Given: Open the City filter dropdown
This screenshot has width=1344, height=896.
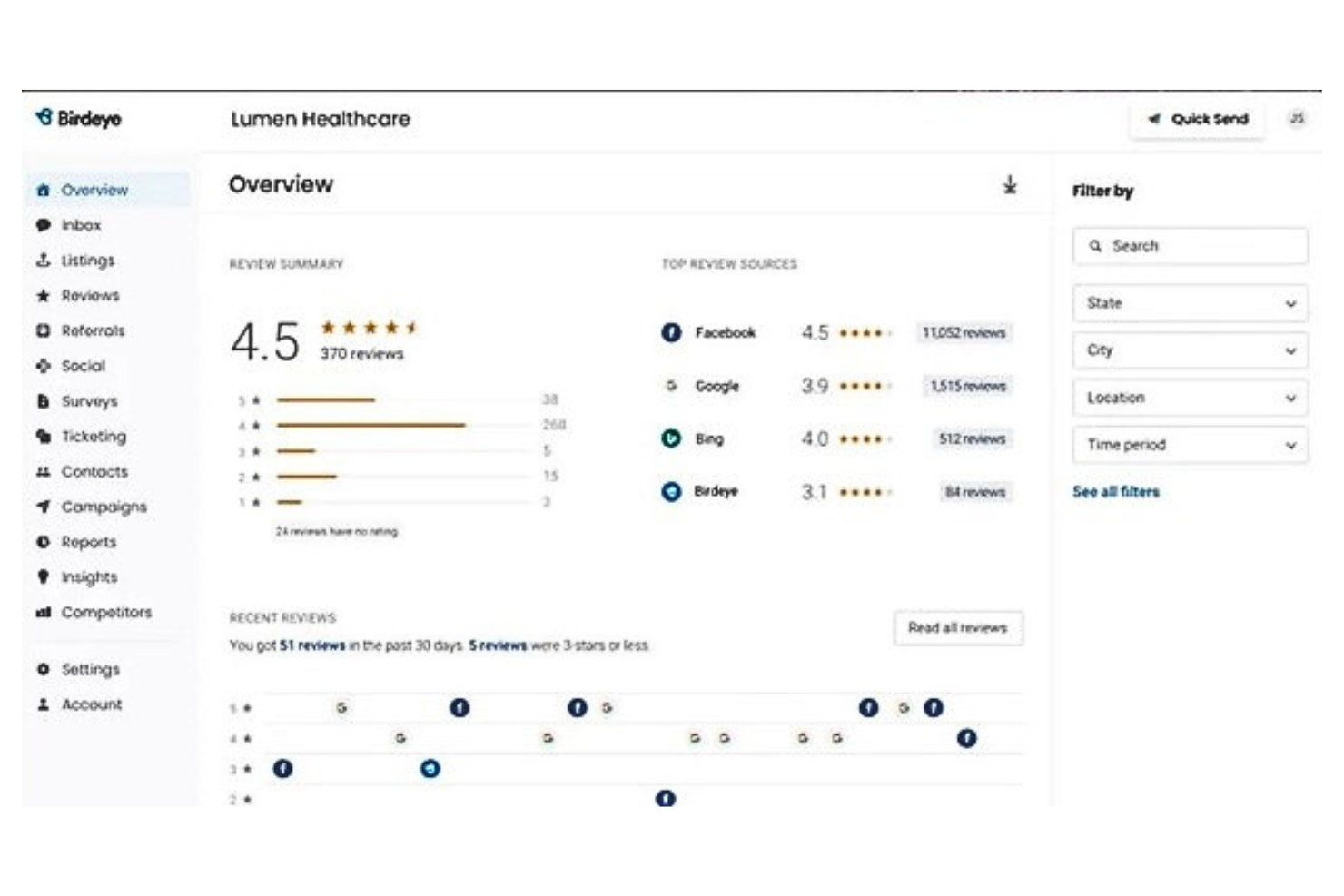Looking at the screenshot, I should [x=1190, y=350].
